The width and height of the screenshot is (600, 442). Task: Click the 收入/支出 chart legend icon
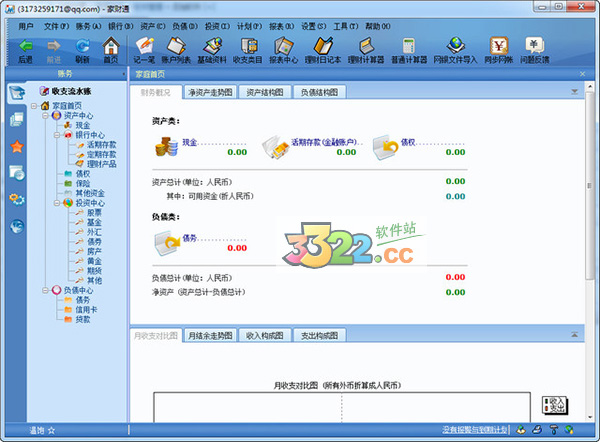click(x=555, y=406)
